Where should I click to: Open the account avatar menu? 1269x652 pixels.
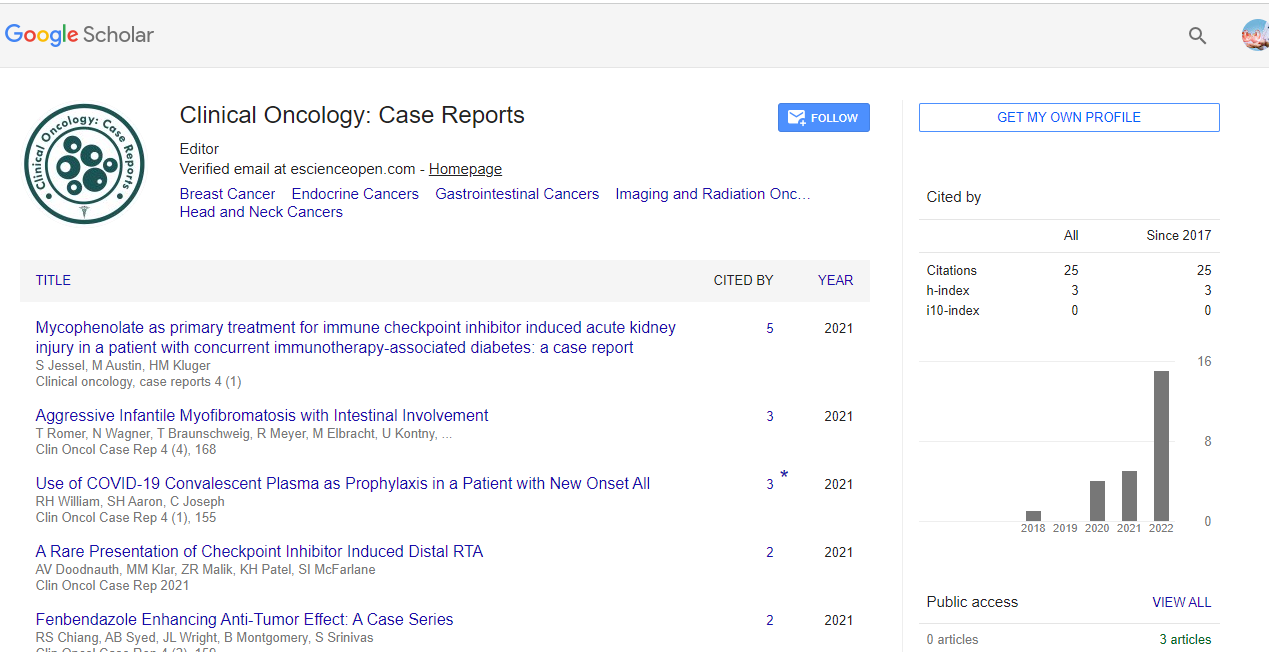(x=1255, y=36)
